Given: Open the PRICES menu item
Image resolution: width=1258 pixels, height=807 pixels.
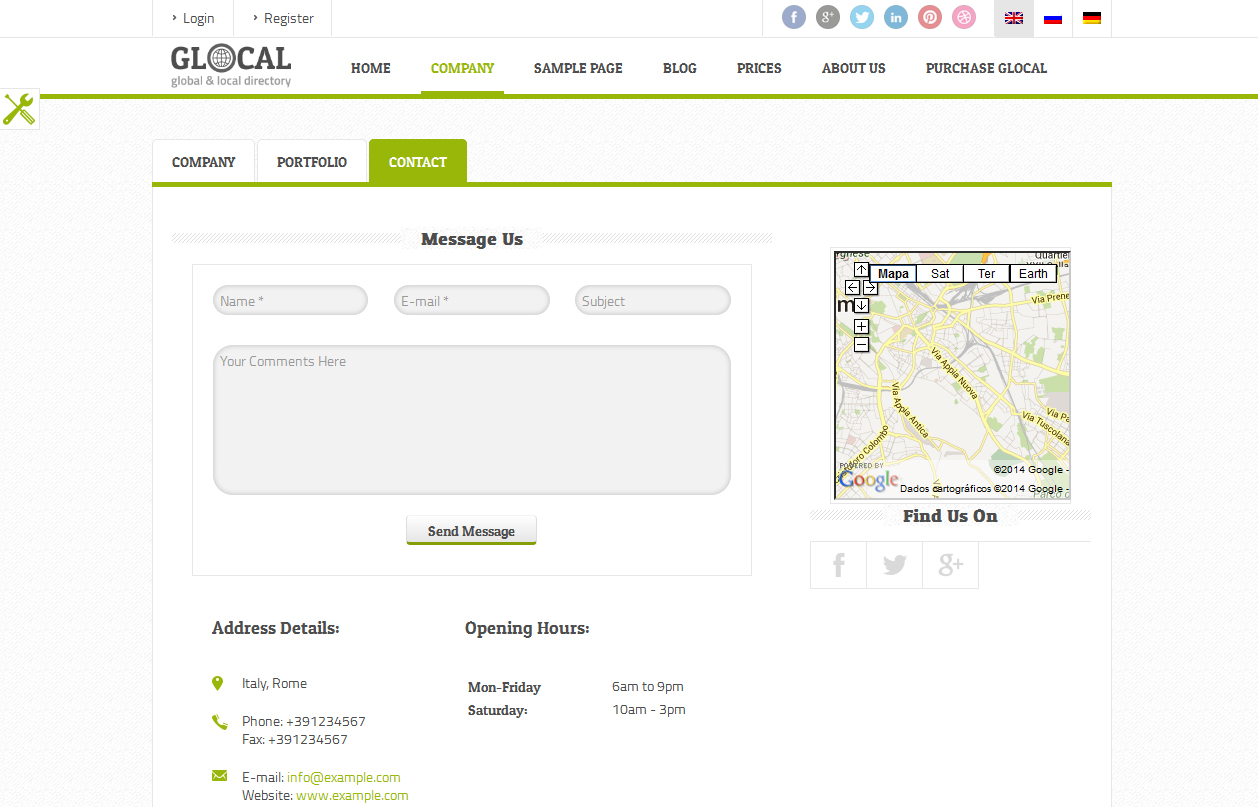Looking at the screenshot, I should click(758, 68).
